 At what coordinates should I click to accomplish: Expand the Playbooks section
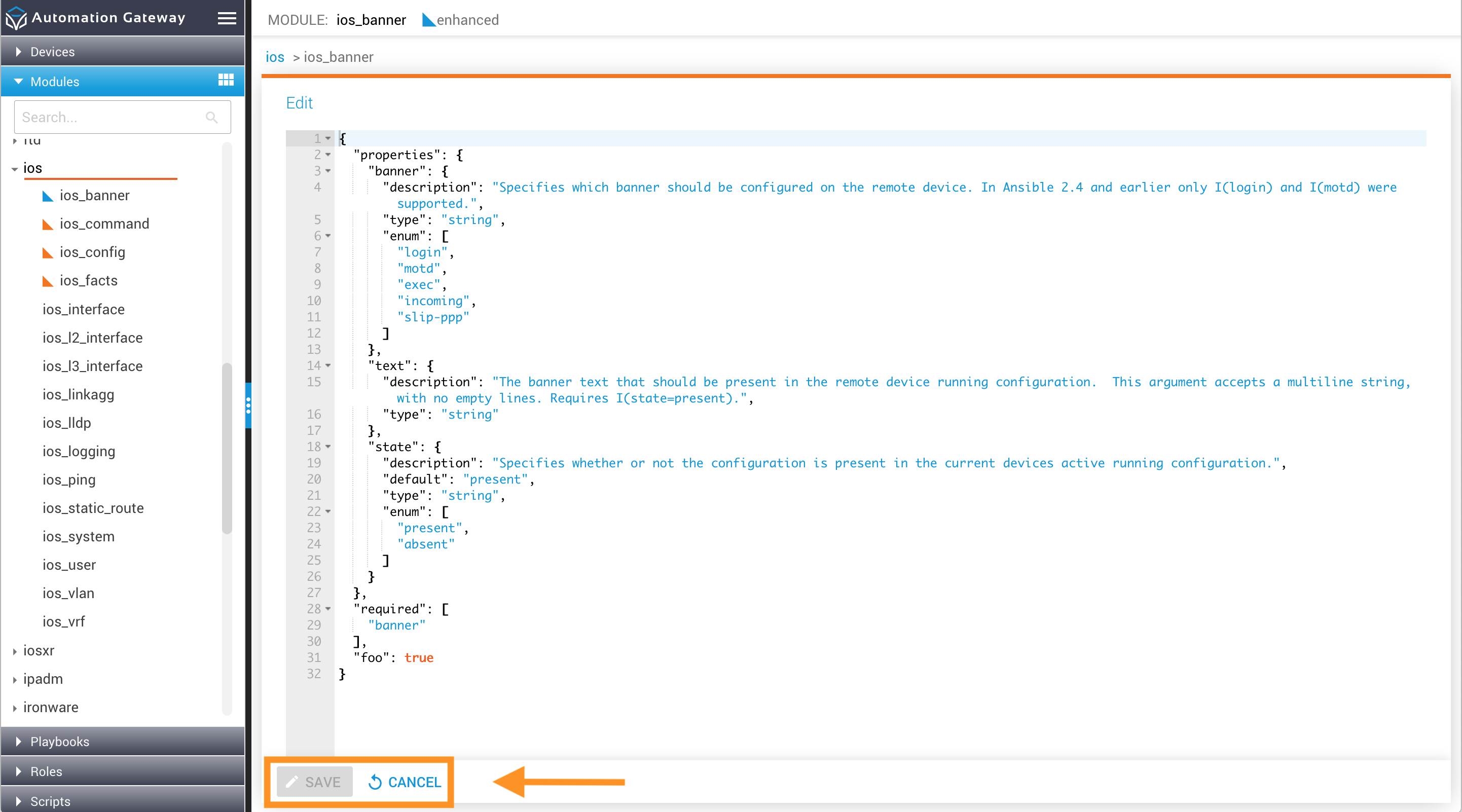coord(123,742)
